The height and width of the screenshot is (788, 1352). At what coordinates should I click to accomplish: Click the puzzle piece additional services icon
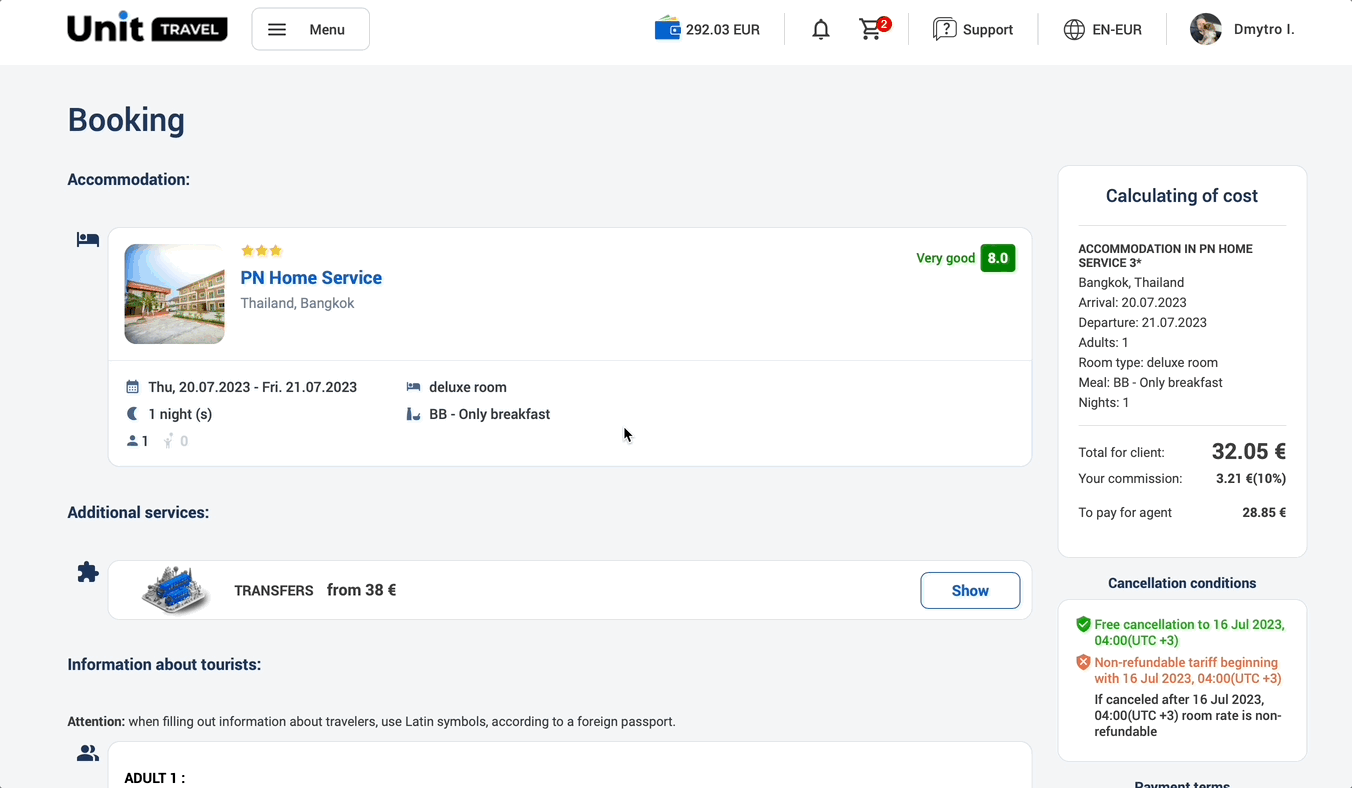point(88,572)
